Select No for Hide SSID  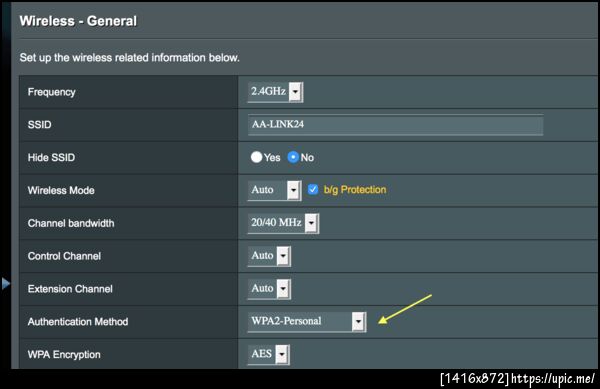click(x=293, y=157)
